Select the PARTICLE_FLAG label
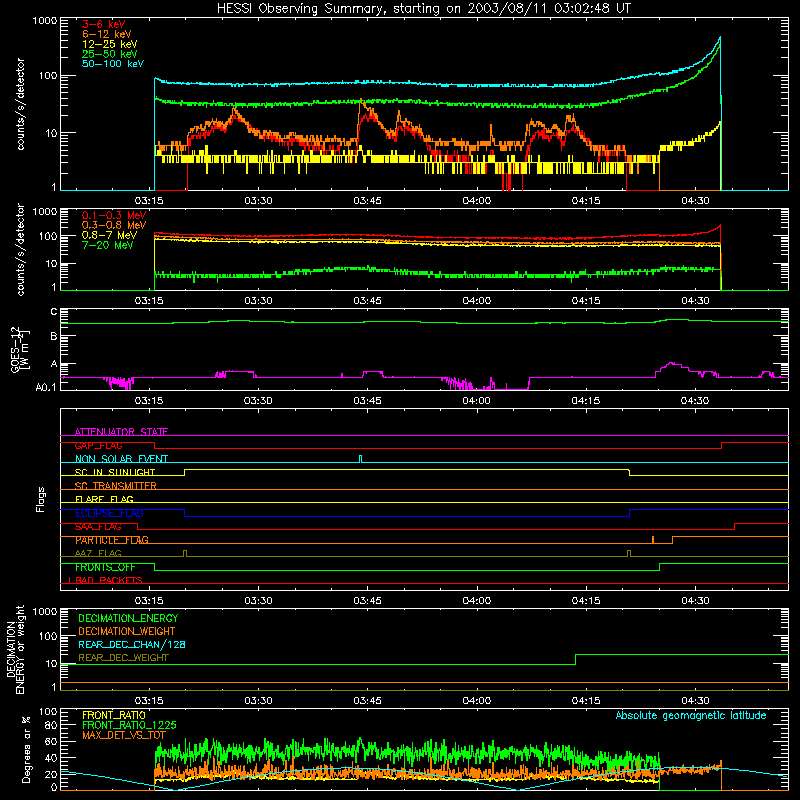The width and height of the screenshot is (800, 800). [x=111, y=540]
